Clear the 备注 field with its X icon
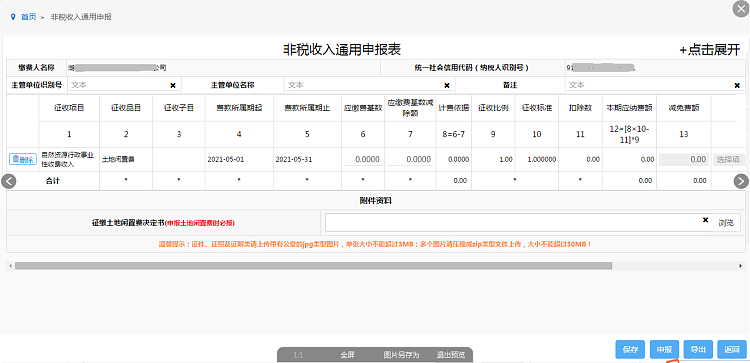This screenshot has height=363, width=750. [x=737, y=85]
